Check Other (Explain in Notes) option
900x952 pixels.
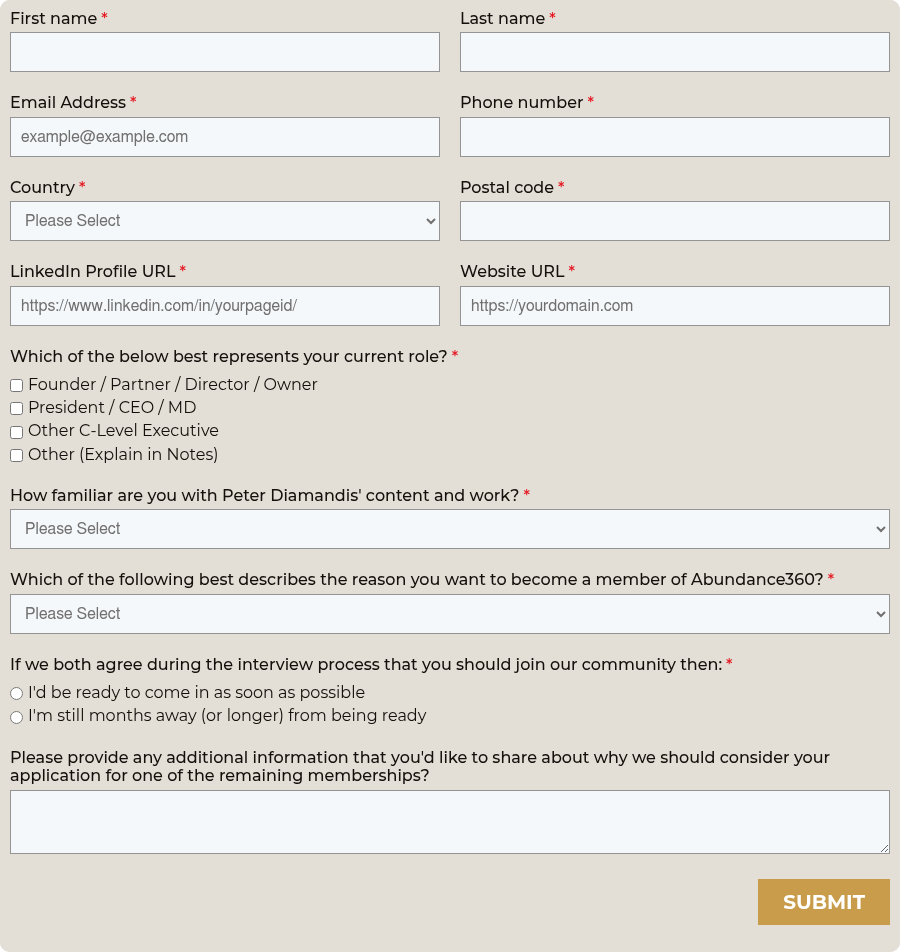(17, 455)
